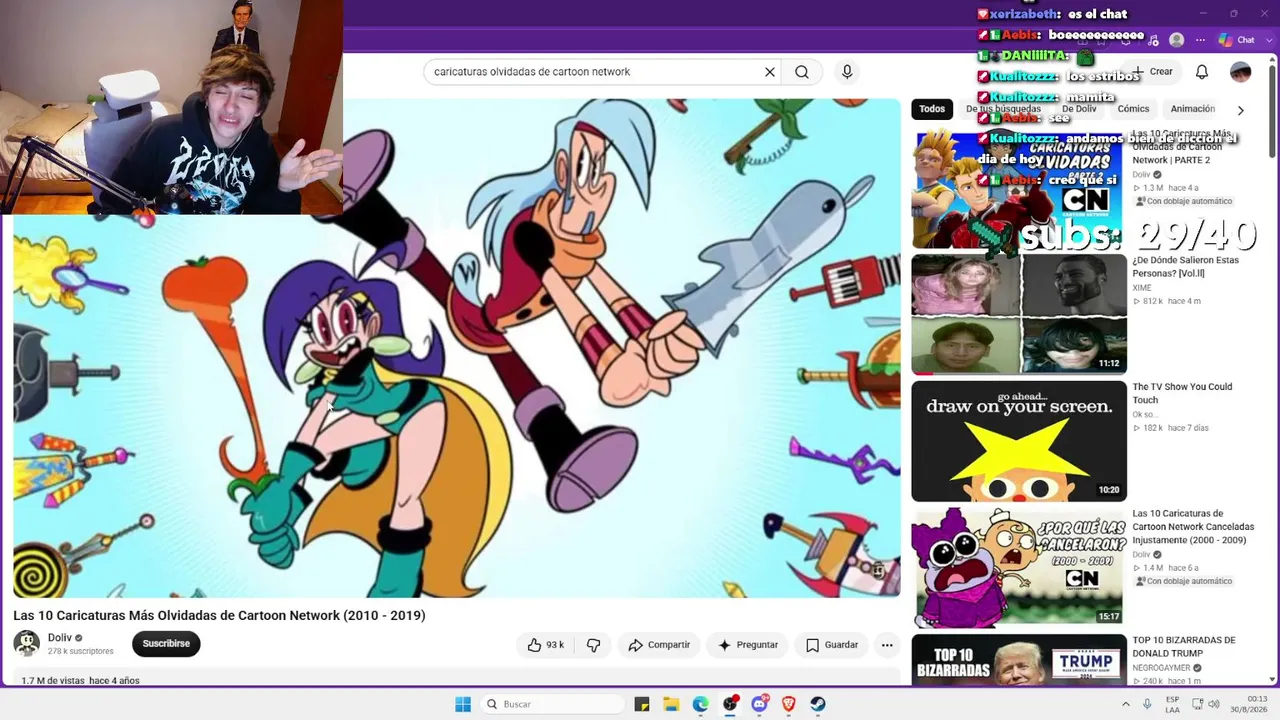
Task: Clear the search box with the X icon
Action: coord(770,72)
